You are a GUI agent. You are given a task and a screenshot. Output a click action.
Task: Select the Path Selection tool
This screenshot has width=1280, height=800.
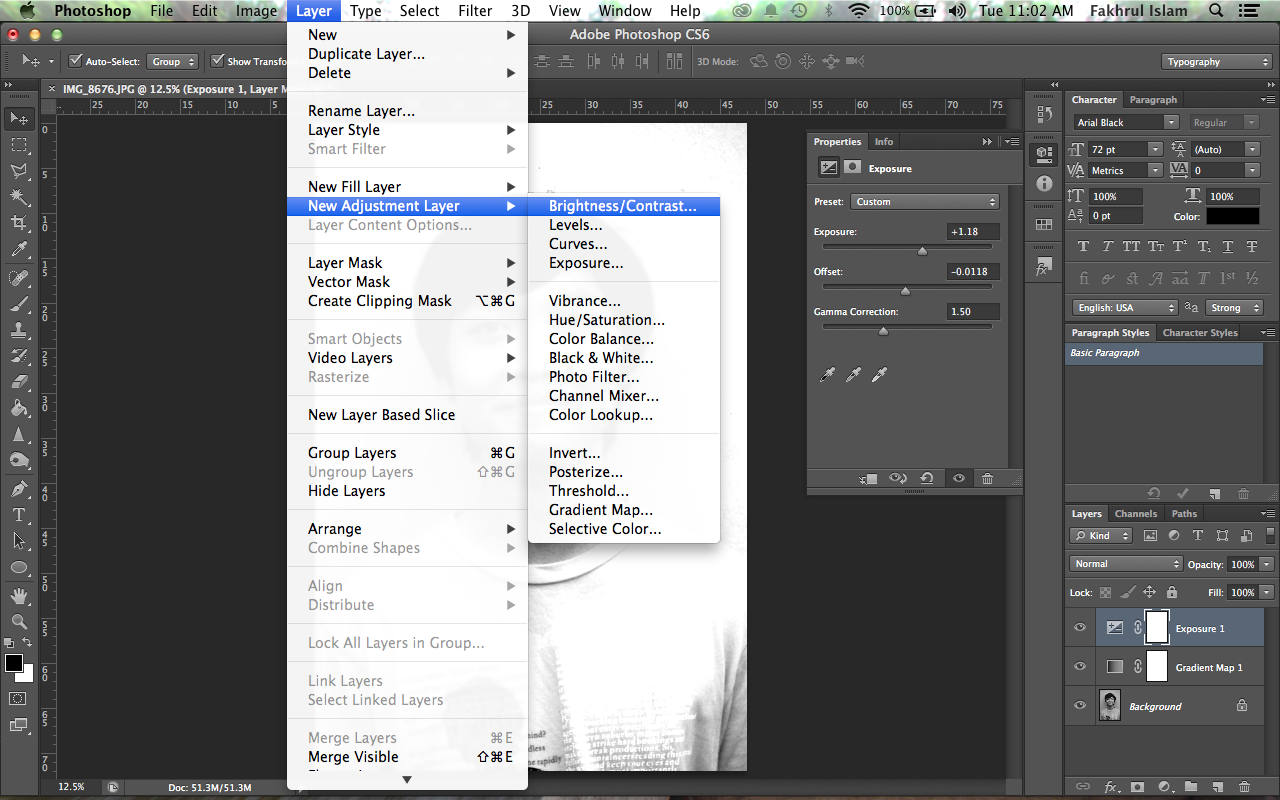tap(19, 541)
